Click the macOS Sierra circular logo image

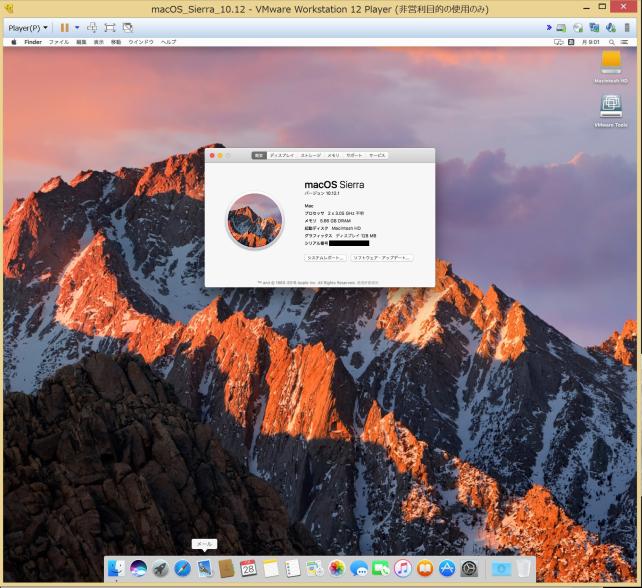tap(254, 221)
